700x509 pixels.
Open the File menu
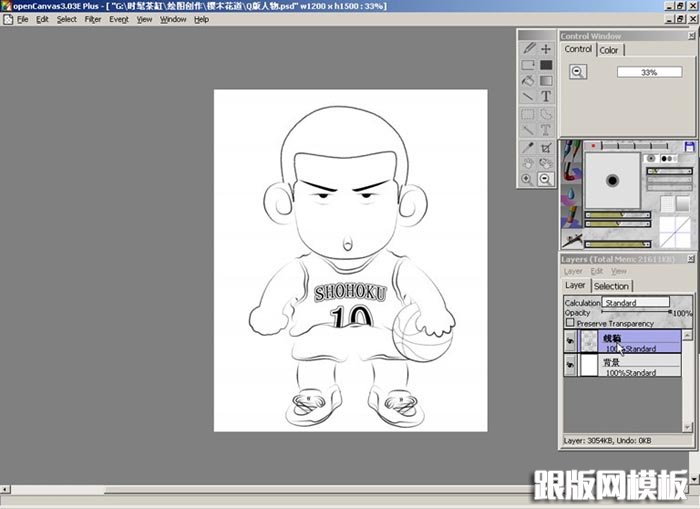tap(22, 20)
